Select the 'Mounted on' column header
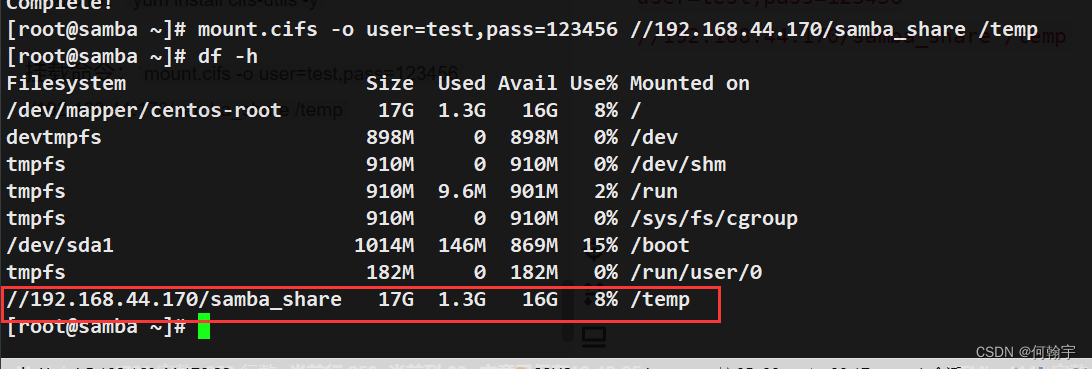The width and height of the screenshot is (1092, 369). 689,84
